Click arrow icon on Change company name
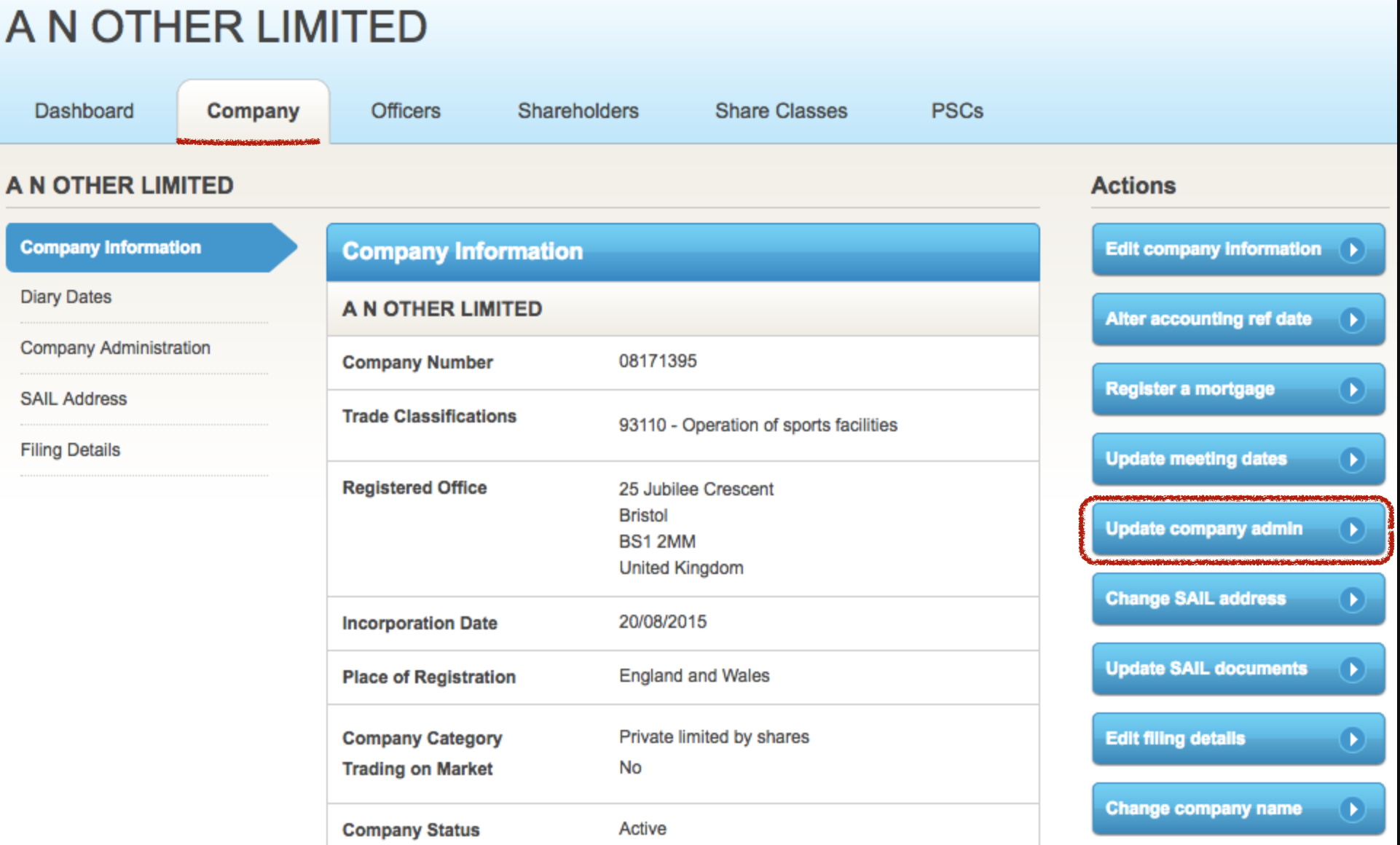Image resolution: width=1400 pixels, height=845 pixels. pyautogui.click(x=1353, y=809)
